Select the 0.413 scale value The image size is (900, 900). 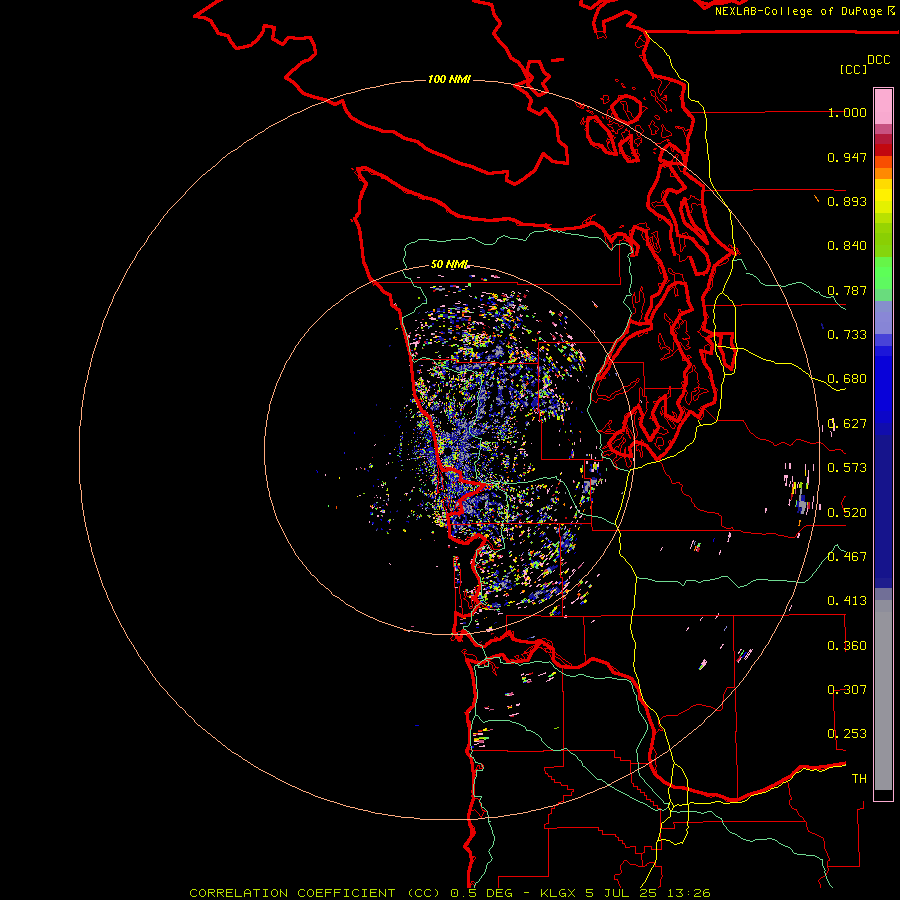(847, 601)
